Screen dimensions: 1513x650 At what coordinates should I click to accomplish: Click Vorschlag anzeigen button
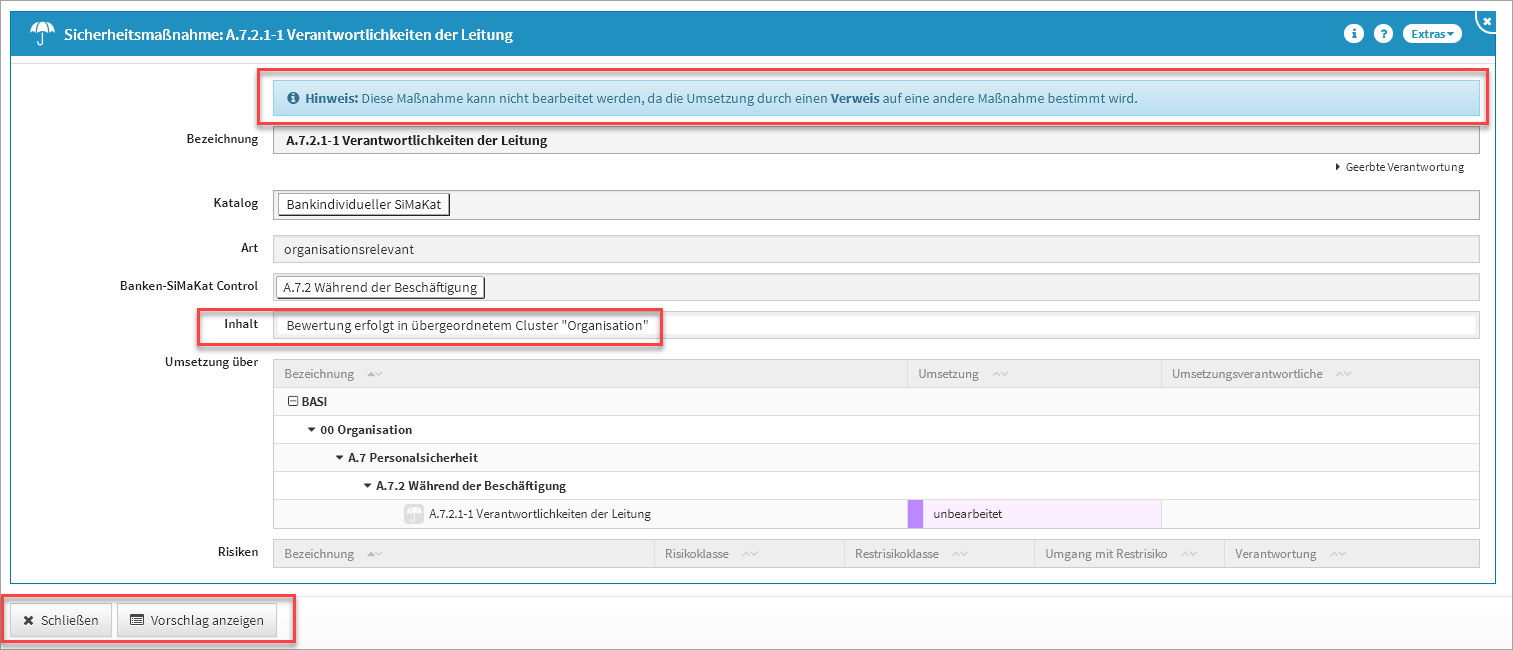(x=197, y=620)
